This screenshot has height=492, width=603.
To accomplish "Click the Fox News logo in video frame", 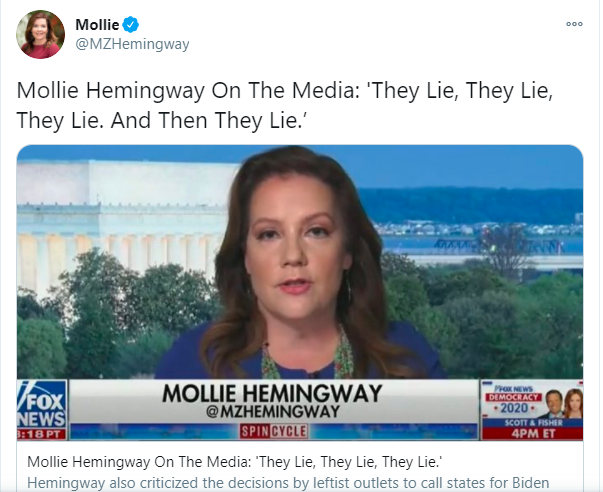I will [42, 404].
